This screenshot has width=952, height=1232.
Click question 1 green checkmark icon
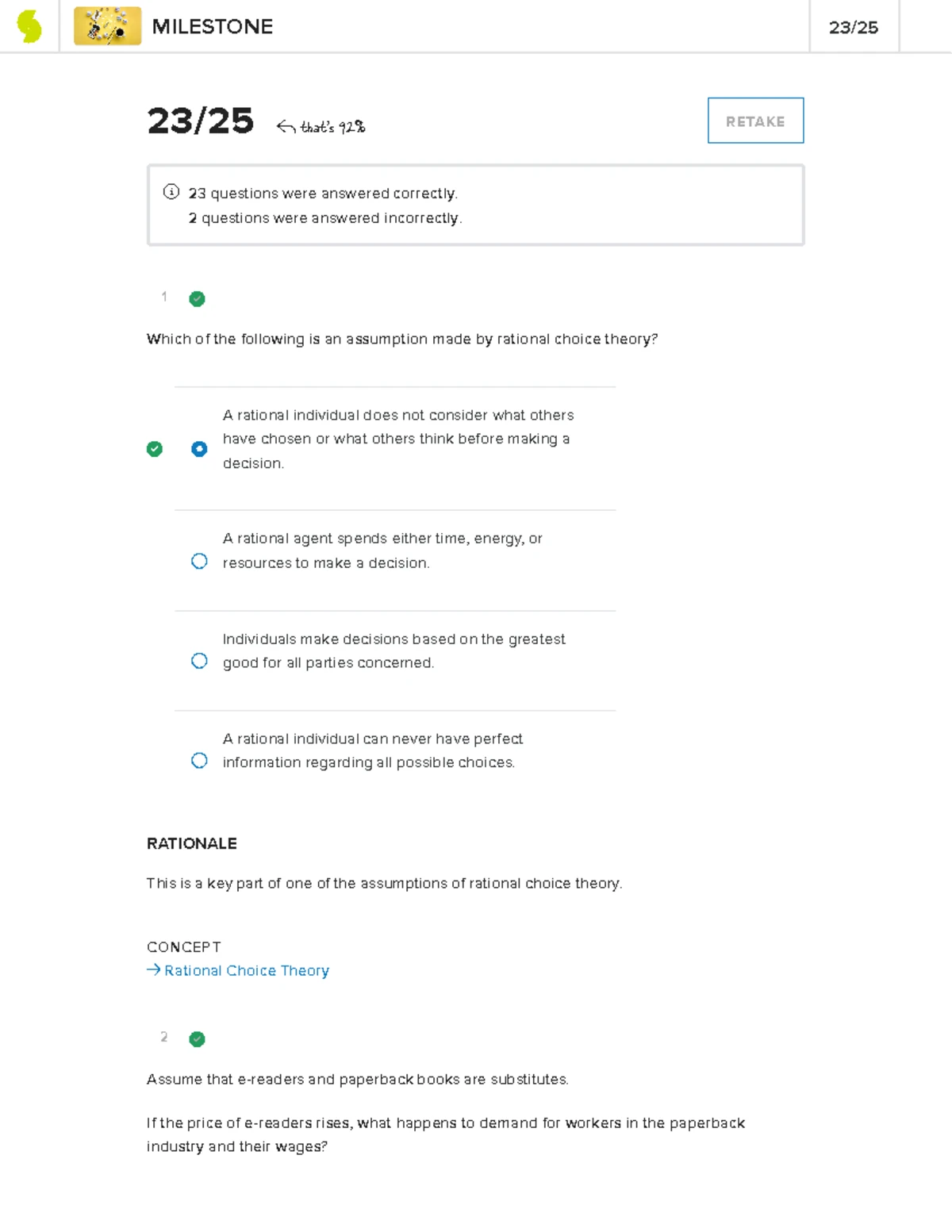point(198,299)
